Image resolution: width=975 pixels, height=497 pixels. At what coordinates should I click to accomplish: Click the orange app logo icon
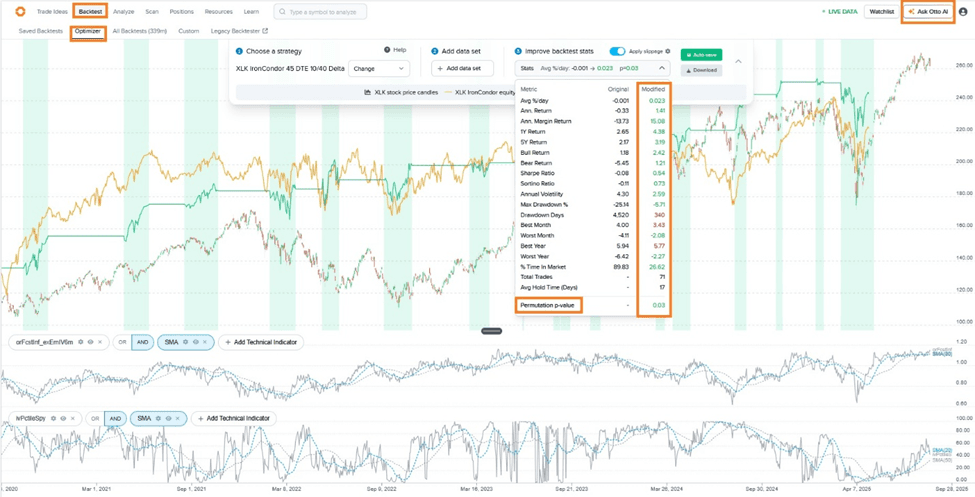19,12
